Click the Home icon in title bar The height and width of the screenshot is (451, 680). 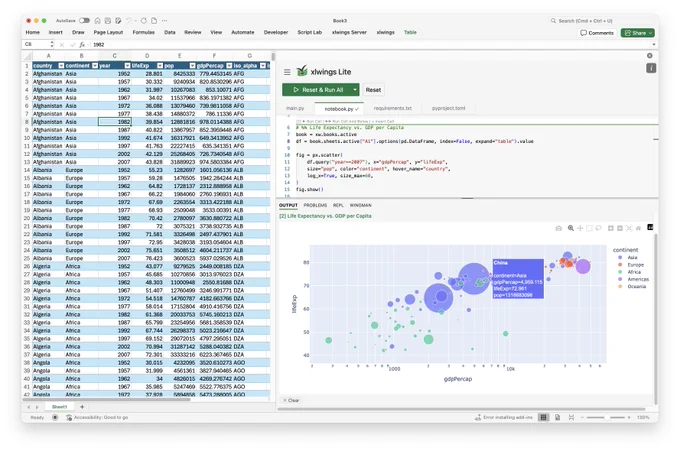tap(98, 20)
